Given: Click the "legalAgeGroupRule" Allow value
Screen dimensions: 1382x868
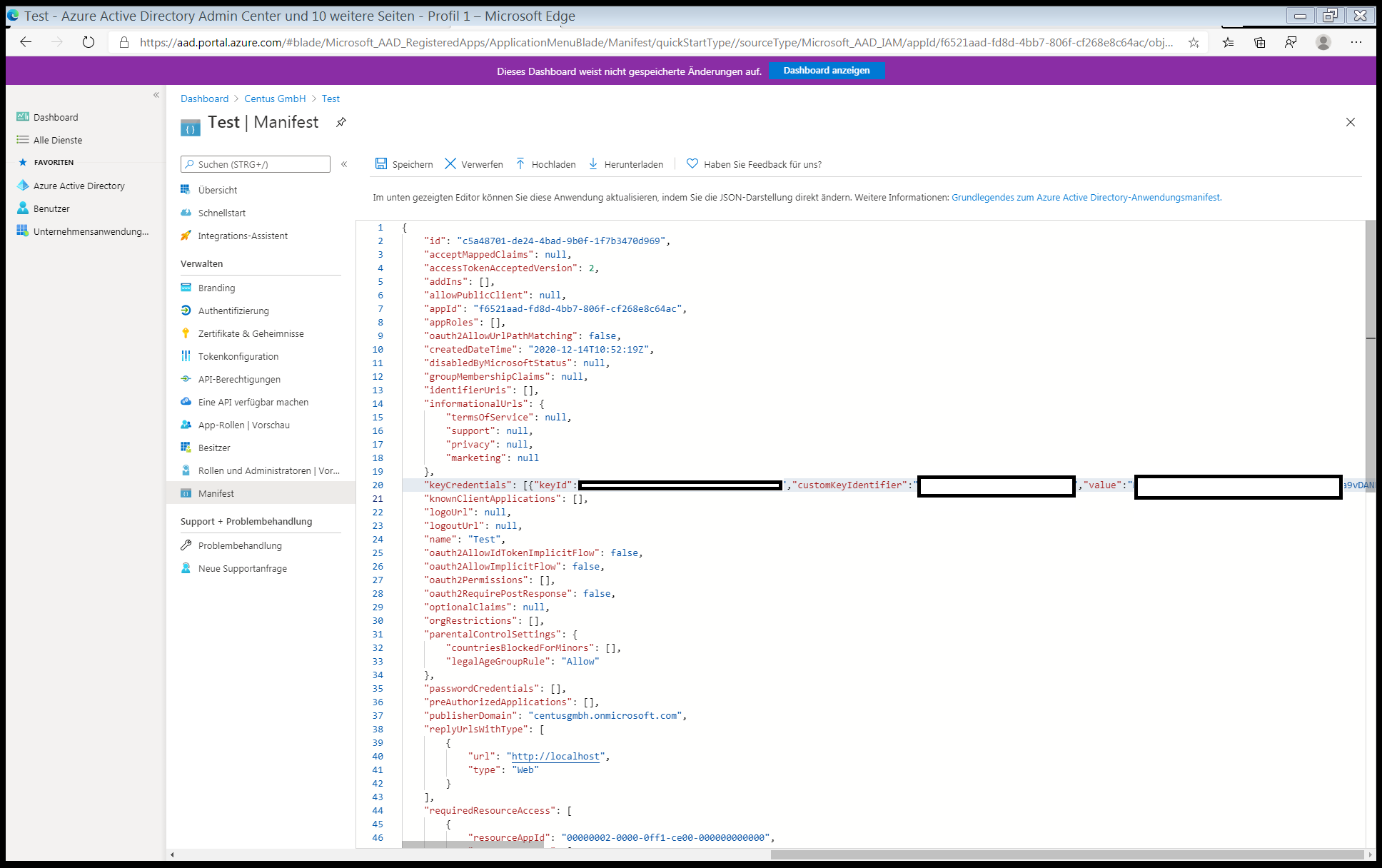Looking at the screenshot, I should [x=580, y=662].
